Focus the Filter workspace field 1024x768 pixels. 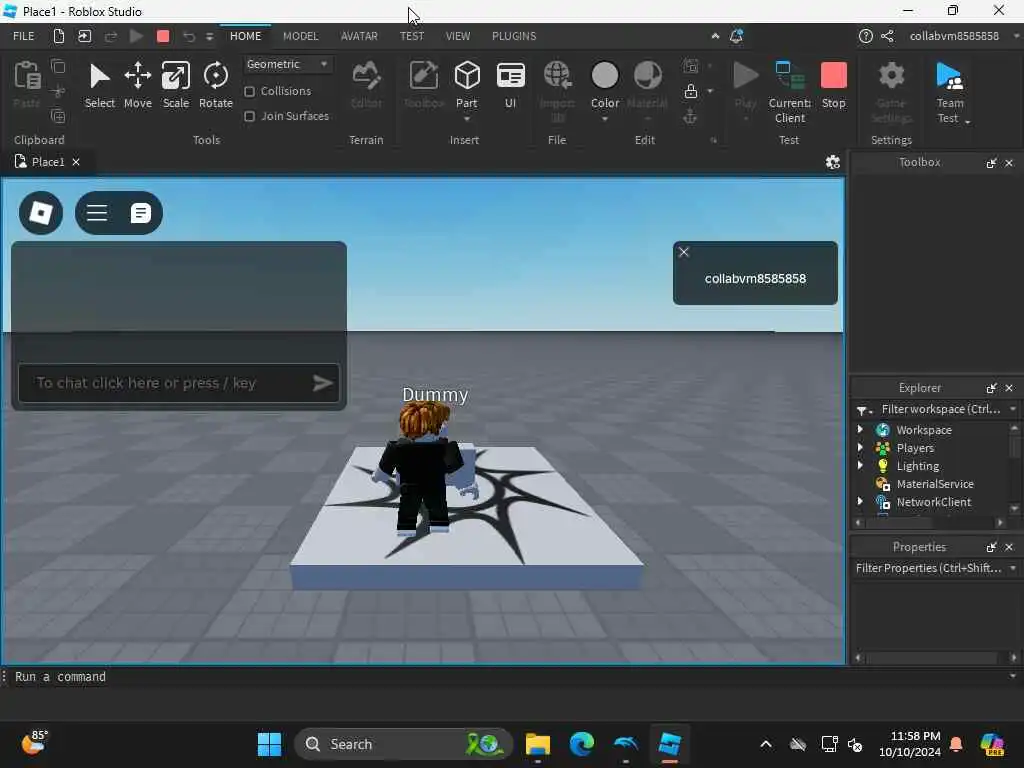[x=940, y=409]
